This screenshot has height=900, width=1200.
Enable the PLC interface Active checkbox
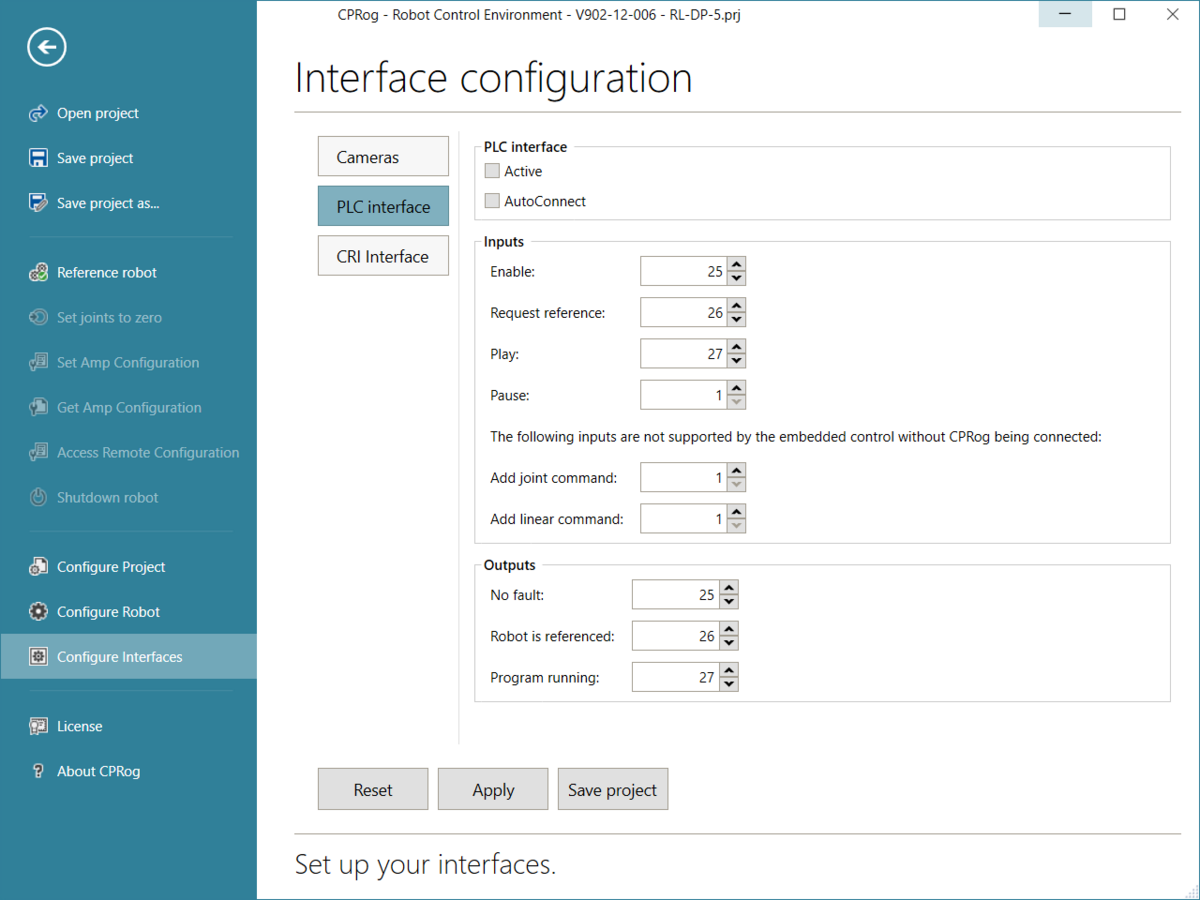(x=491, y=171)
